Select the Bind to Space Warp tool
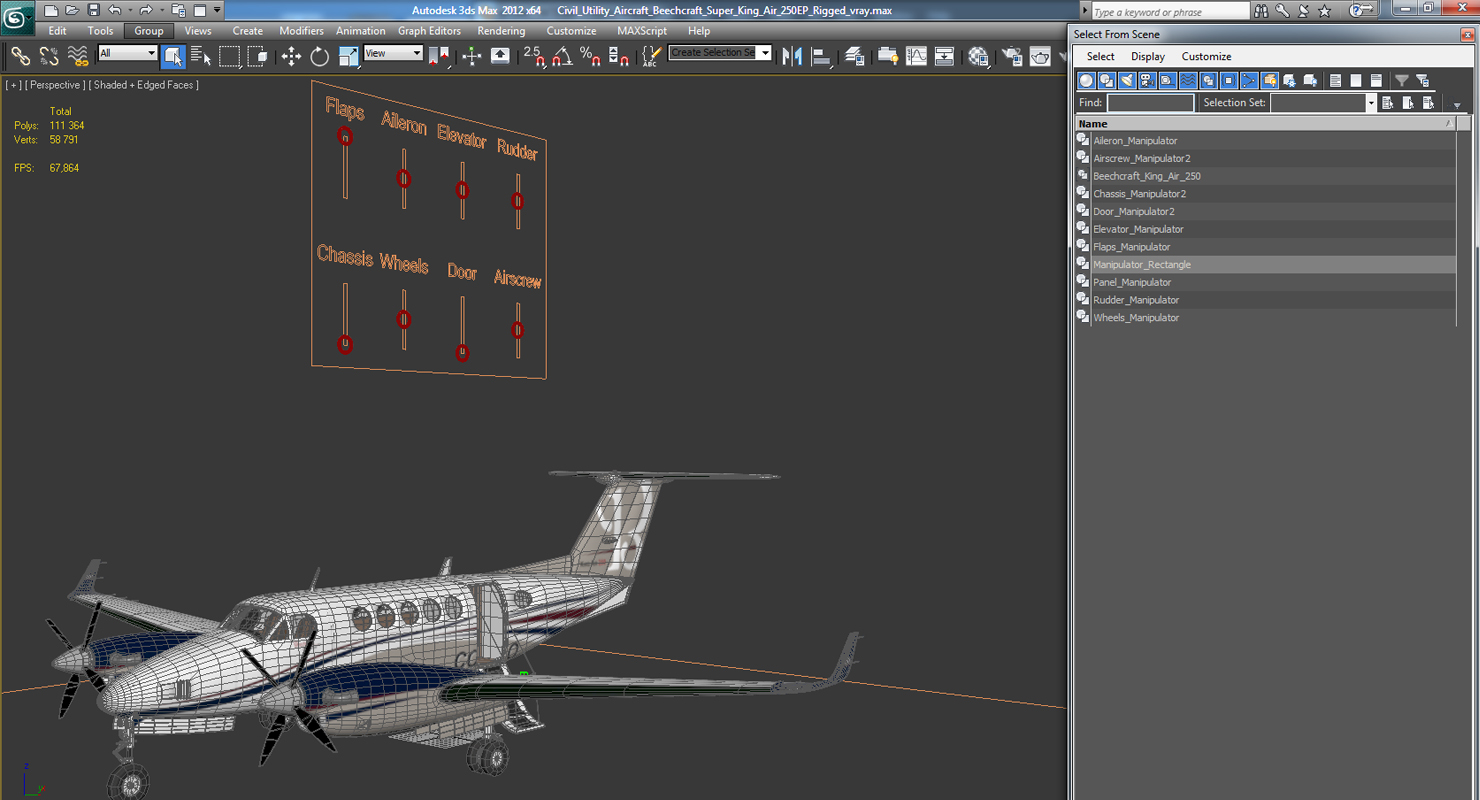The width and height of the screenshot is (1480, 800). pos(77,56)
